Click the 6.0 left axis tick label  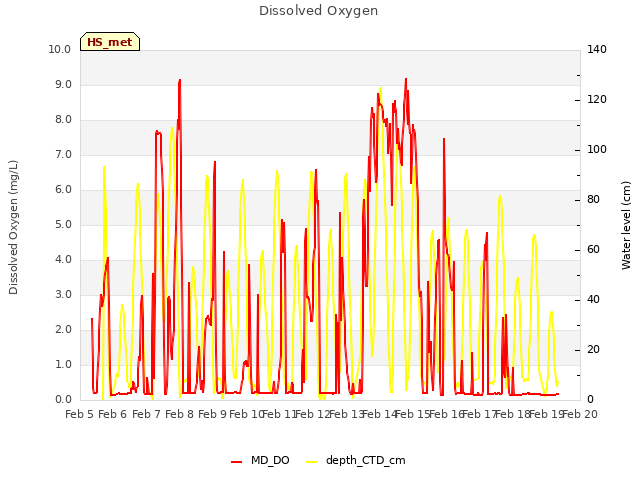[63, 190]
